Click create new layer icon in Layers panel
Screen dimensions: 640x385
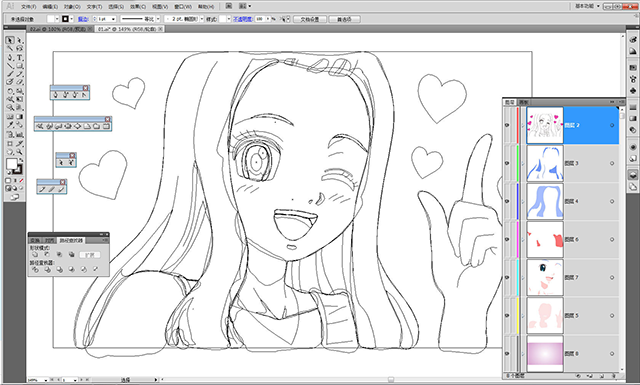(x=601, y=376)
